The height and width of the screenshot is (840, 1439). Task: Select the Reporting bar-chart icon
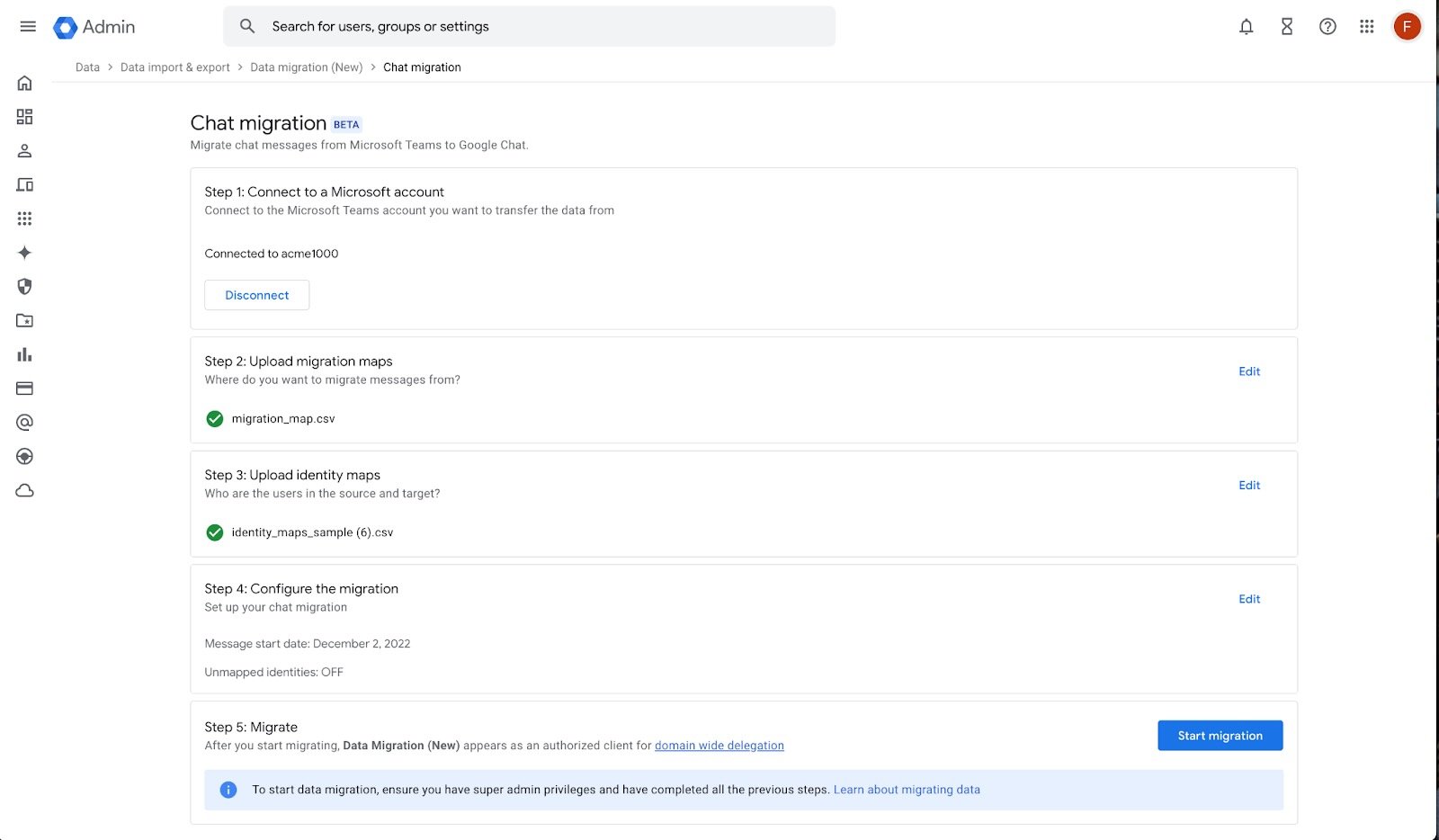click(24, 354)
